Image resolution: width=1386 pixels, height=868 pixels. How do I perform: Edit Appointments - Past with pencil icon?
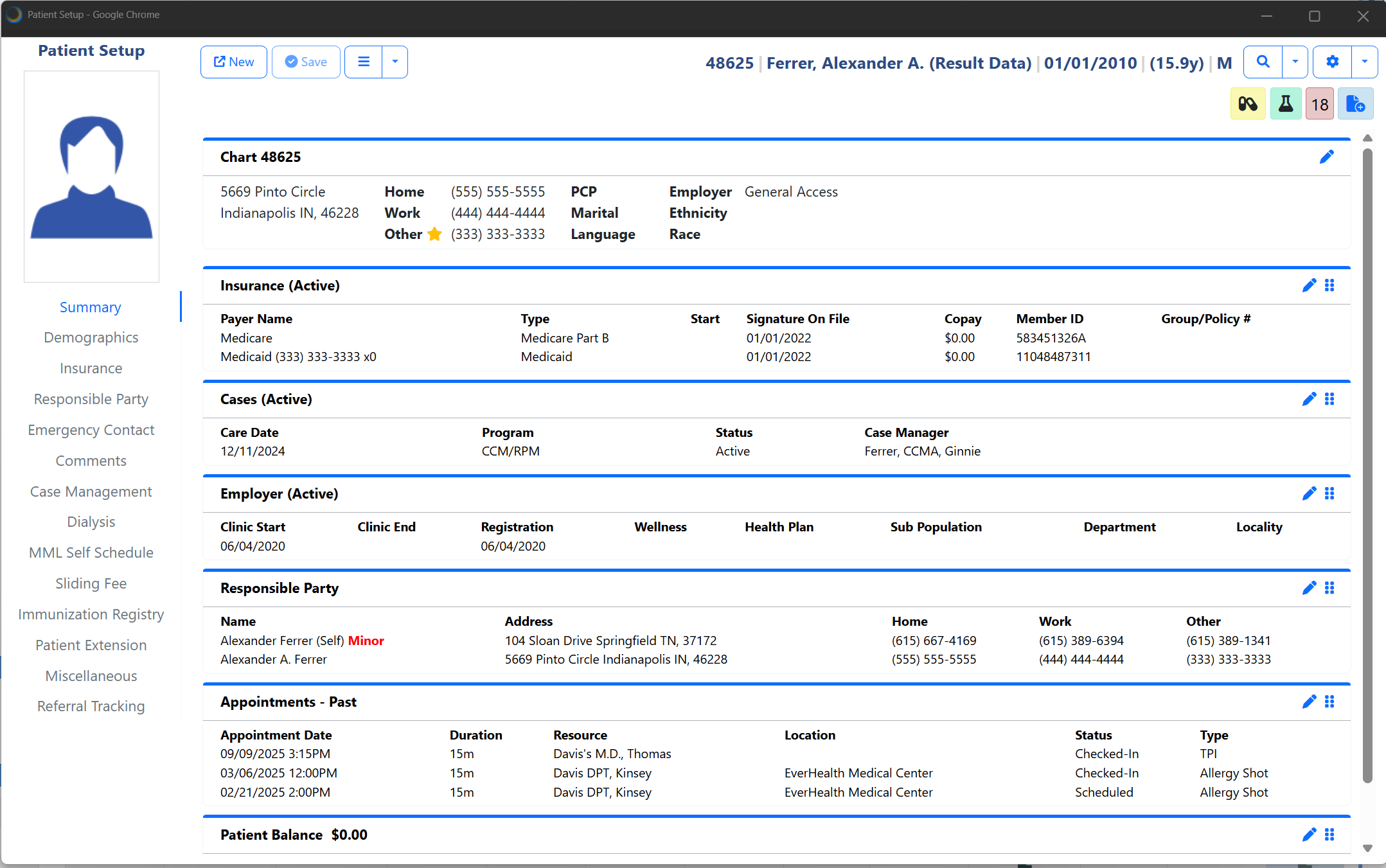pyautogui.click(x=1309, y=702)
